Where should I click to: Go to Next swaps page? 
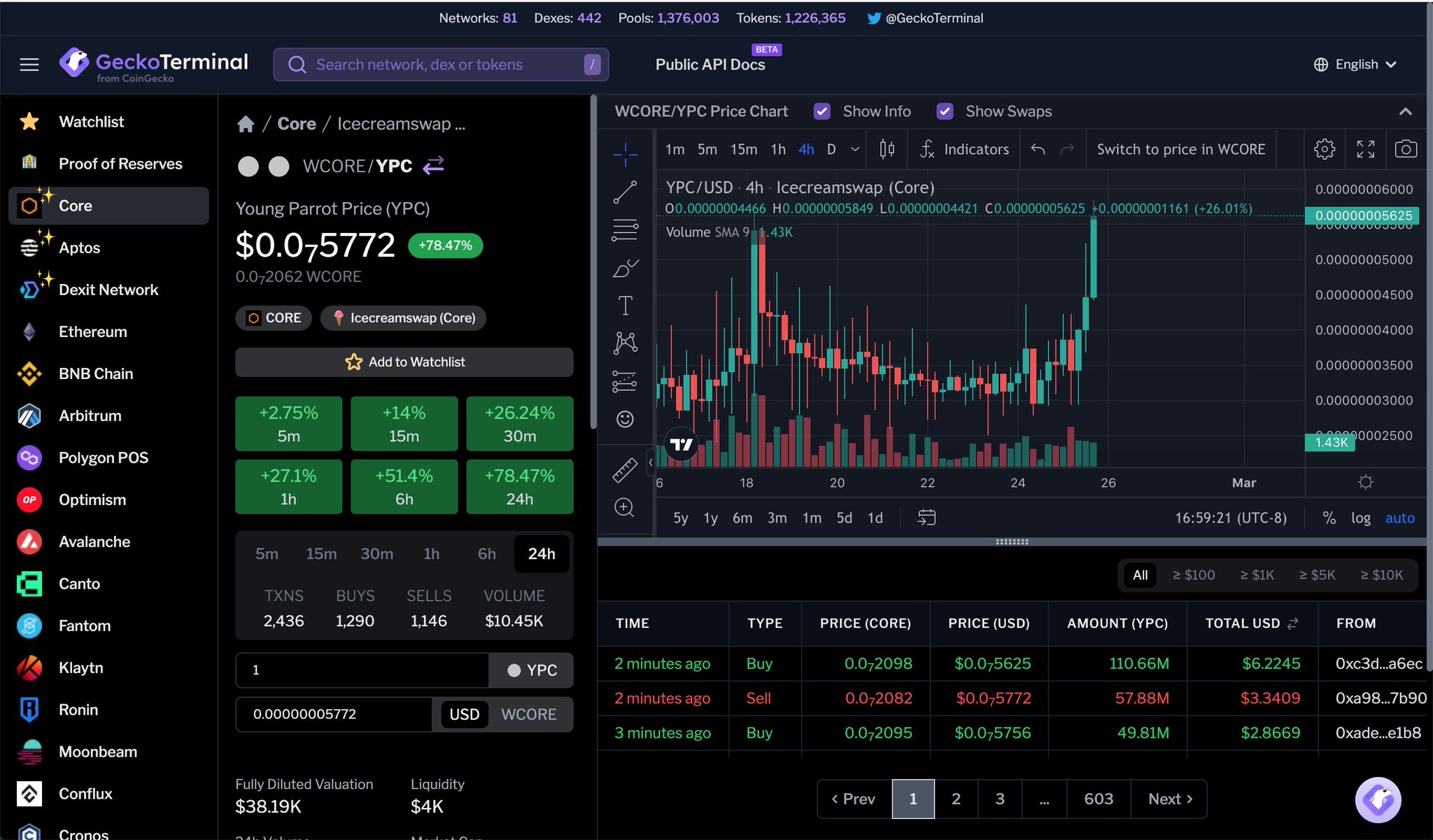1169,799
